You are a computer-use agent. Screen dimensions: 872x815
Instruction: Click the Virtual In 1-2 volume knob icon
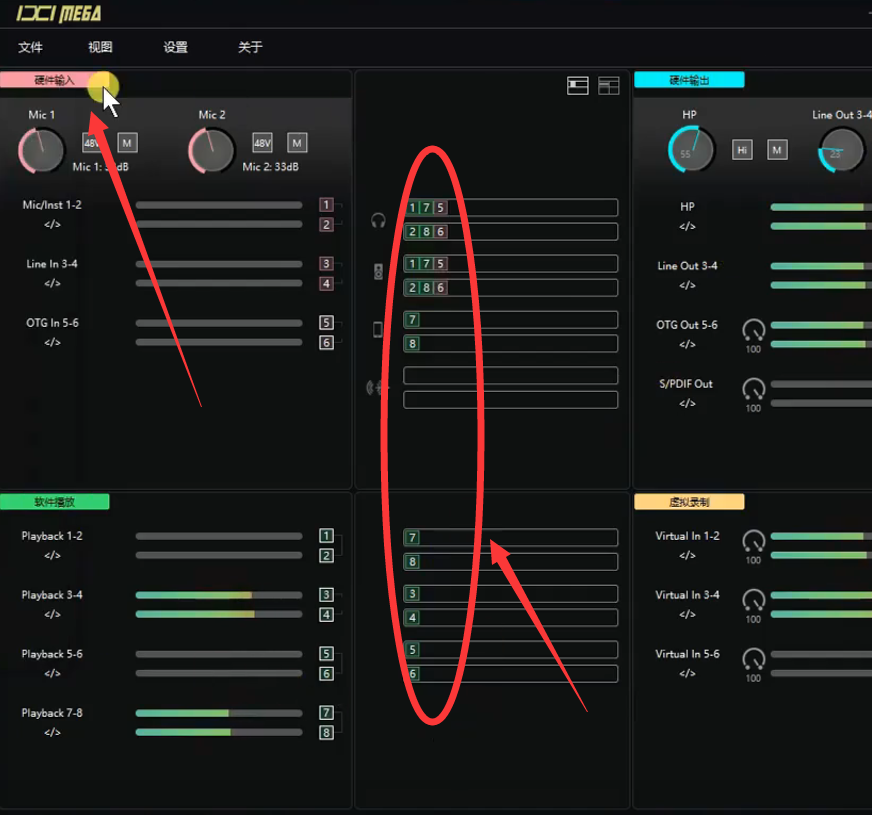tap(753, 541)
